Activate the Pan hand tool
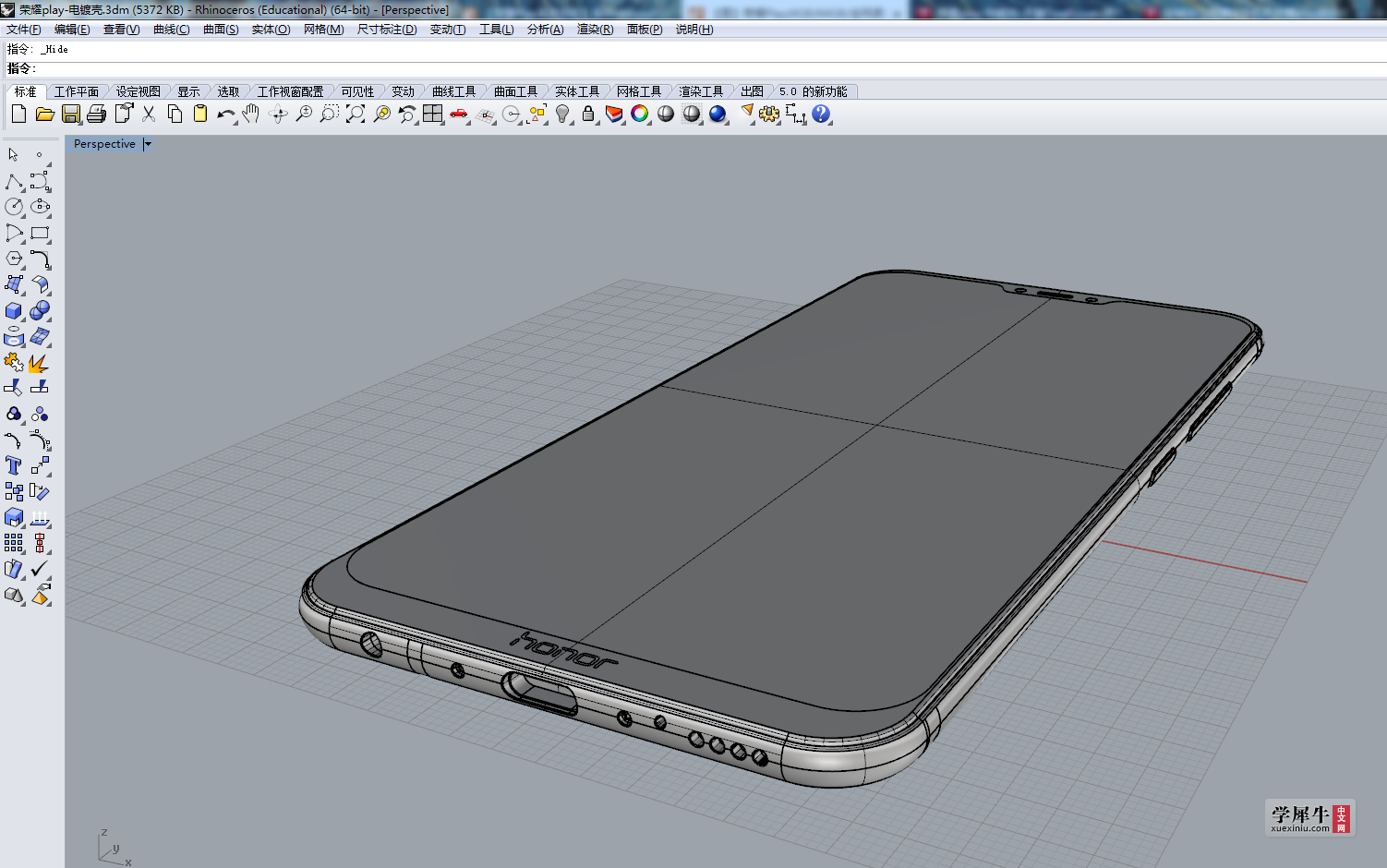The height and width of the screenshot is (868, 1387). 251,114
